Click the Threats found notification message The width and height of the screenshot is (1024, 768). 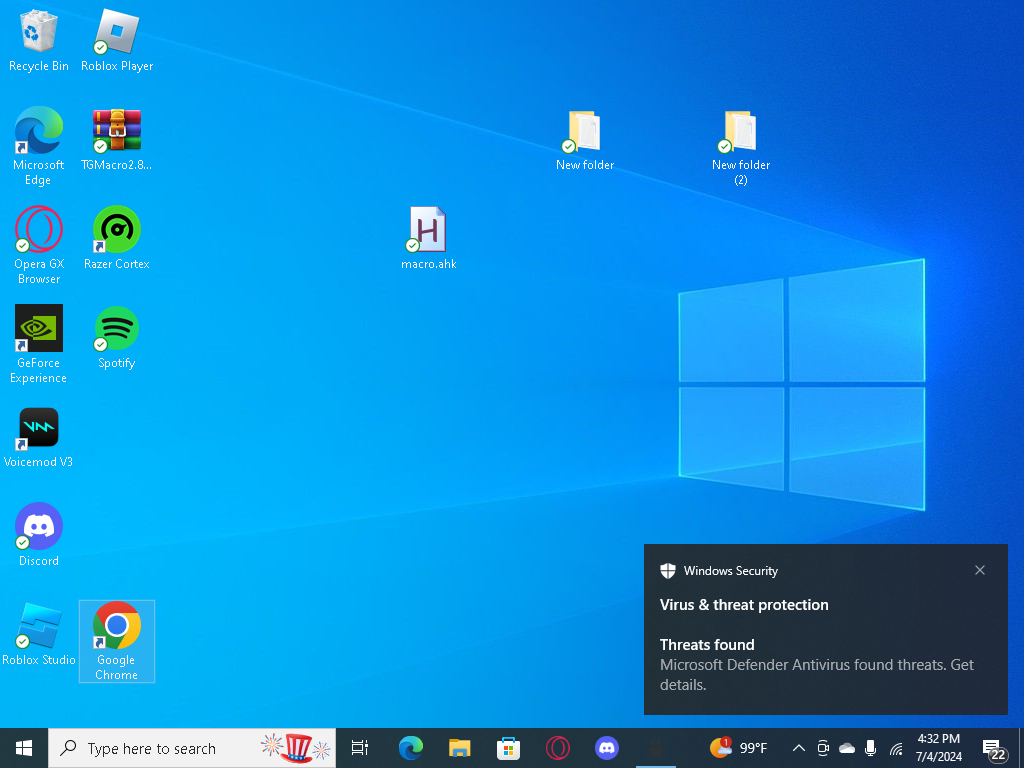816,664
